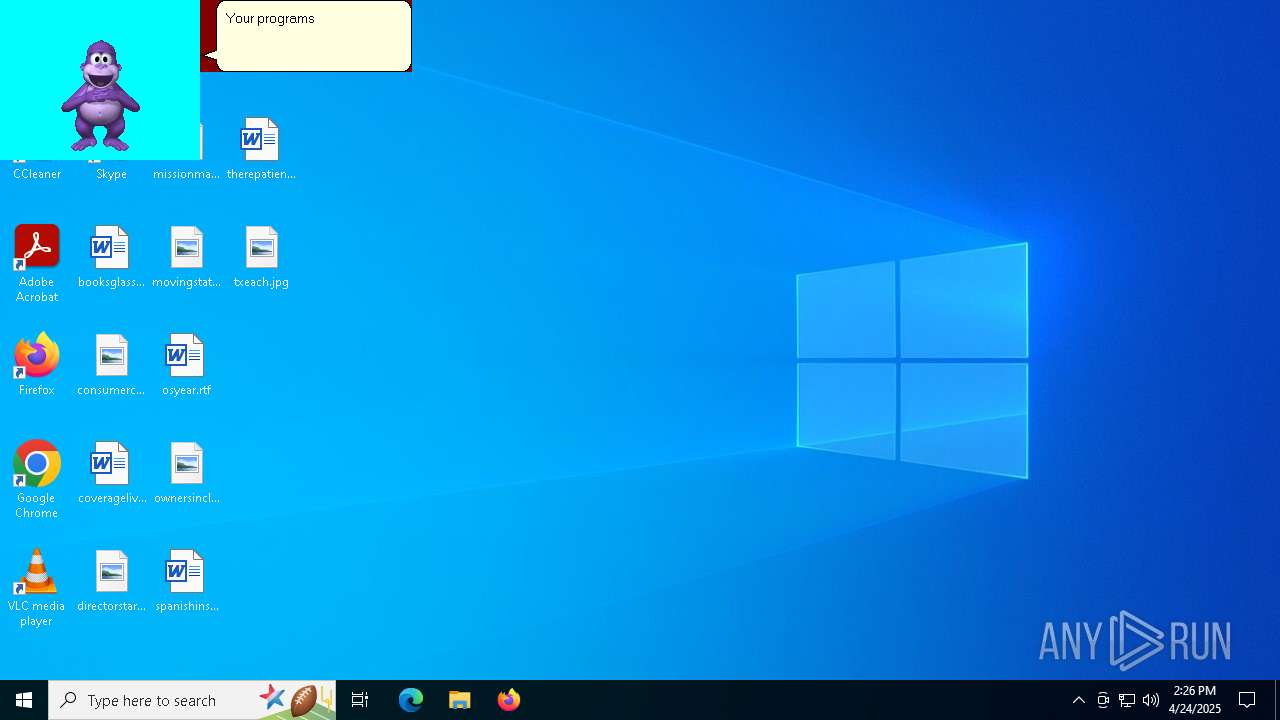Select the movingstat image file
The height and width of the screenshot is (720, 1280).
tap(186, 257)
